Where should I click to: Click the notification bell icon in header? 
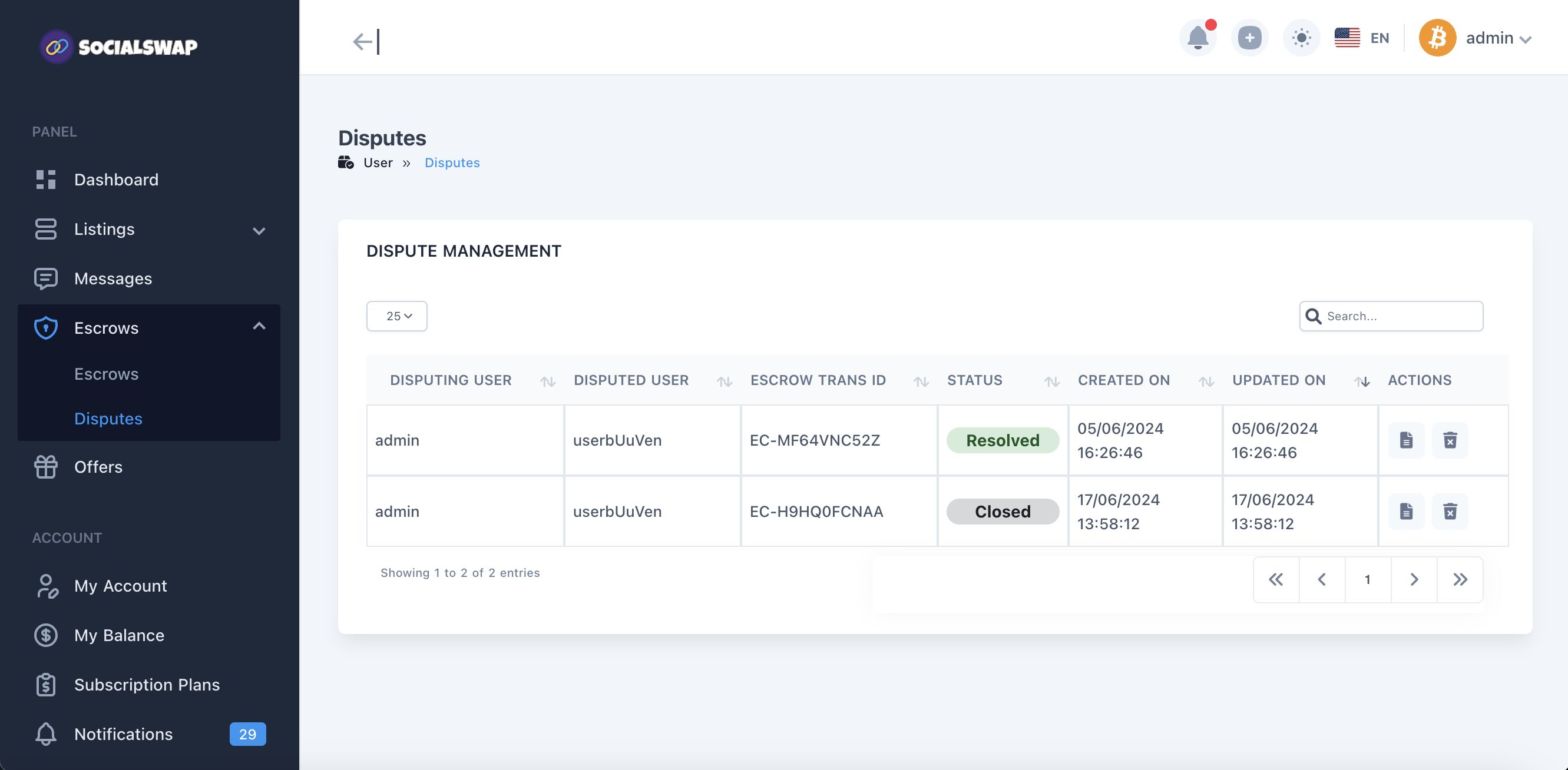click(x=1197, y=38)
